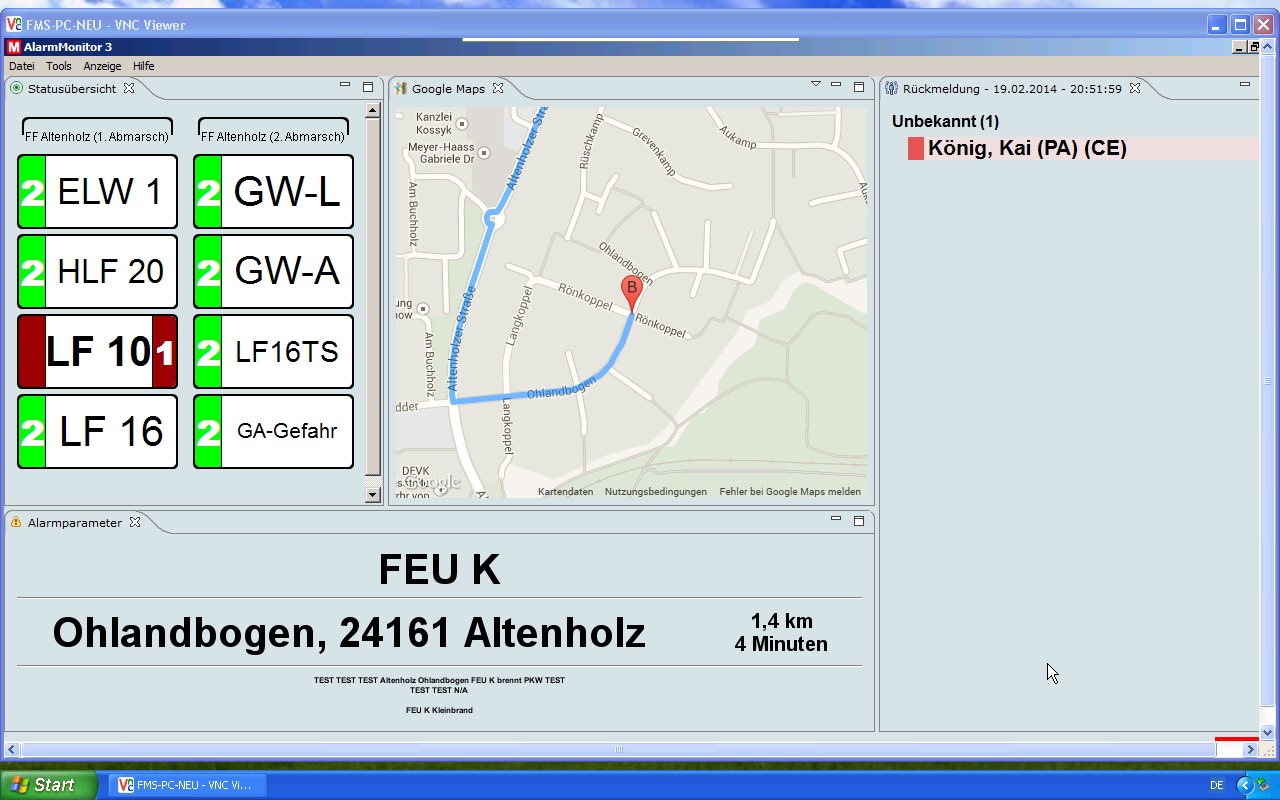The height and width of the screenshot is (800, 1280).
Task: Maximize the Google Maps panel
Action: pyautogui.click(x=858, y=87)
